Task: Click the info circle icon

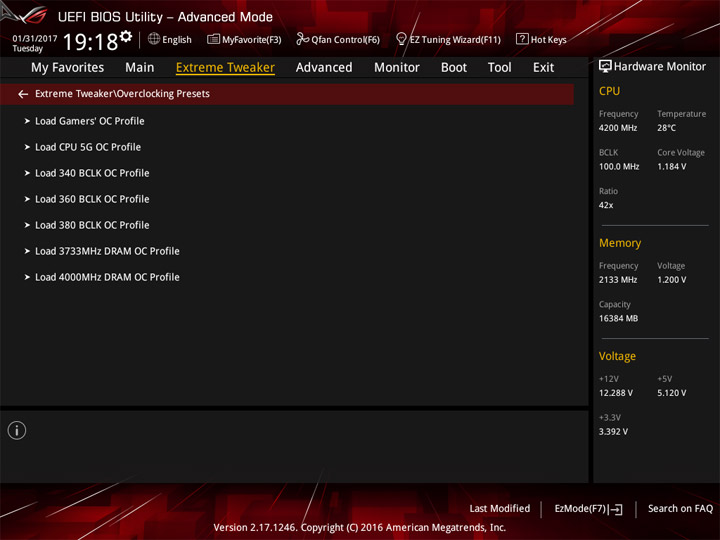Action: pyautogui.click(x=17, y=430)
